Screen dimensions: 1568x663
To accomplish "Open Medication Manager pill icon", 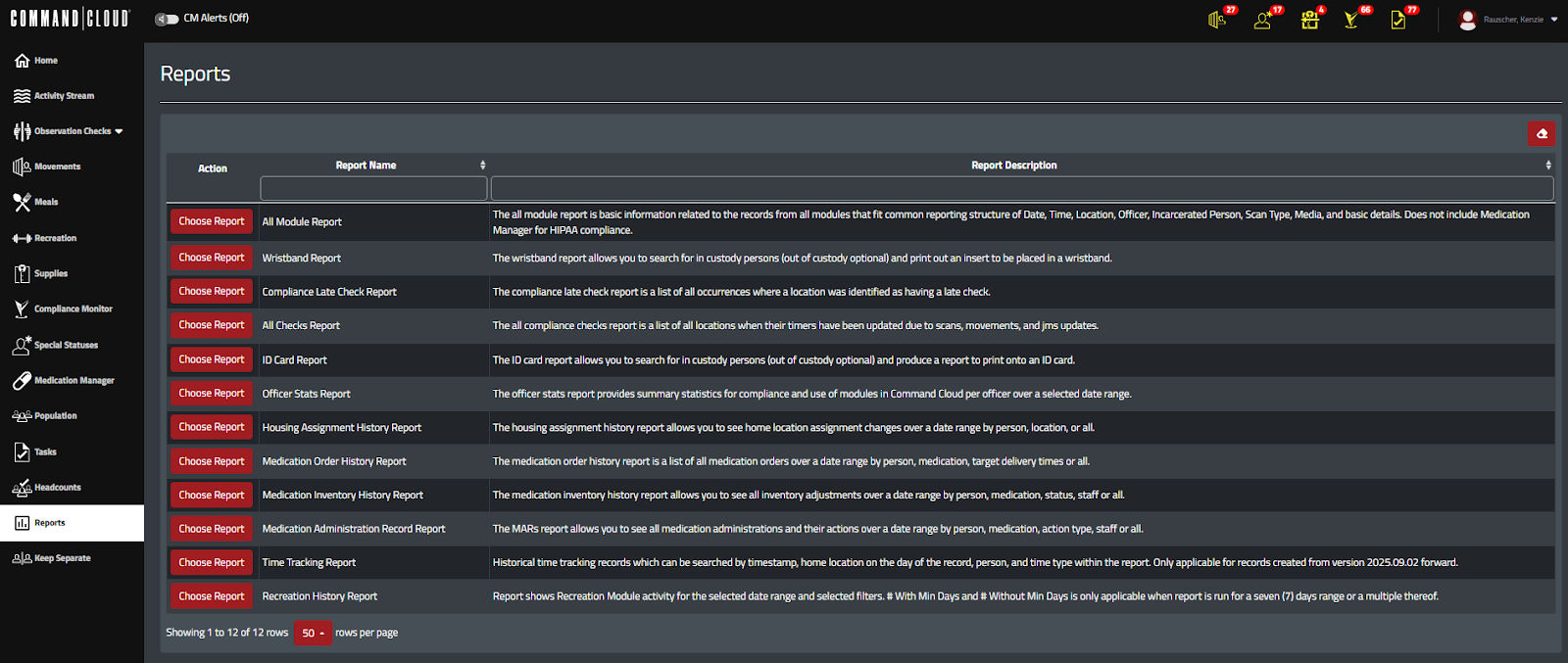I will click(22, 380).
